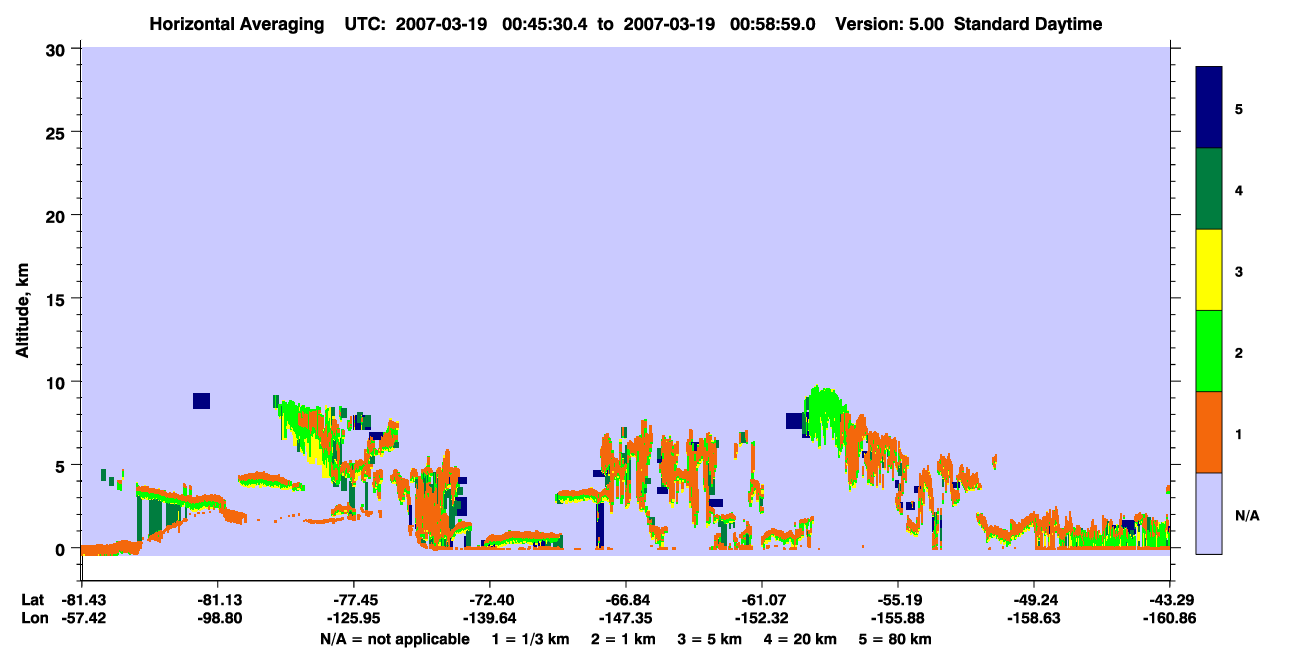Viewport: 1300px width, 667px height.
Task: Click longitude value -147.35
Action: pyautogui.click(x=625, y=619)
